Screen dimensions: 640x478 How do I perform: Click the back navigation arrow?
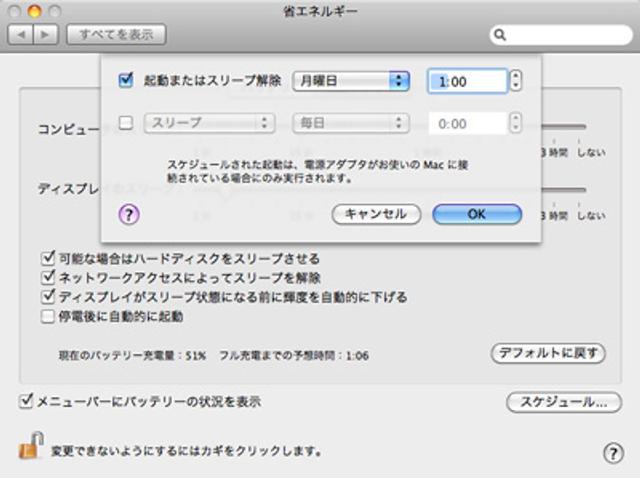pos(21,35)
